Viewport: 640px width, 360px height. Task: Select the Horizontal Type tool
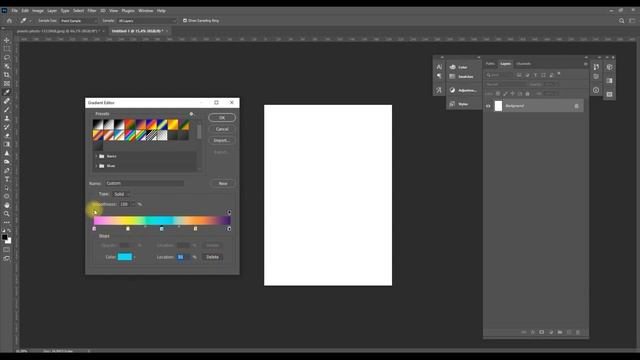[7, 179]
